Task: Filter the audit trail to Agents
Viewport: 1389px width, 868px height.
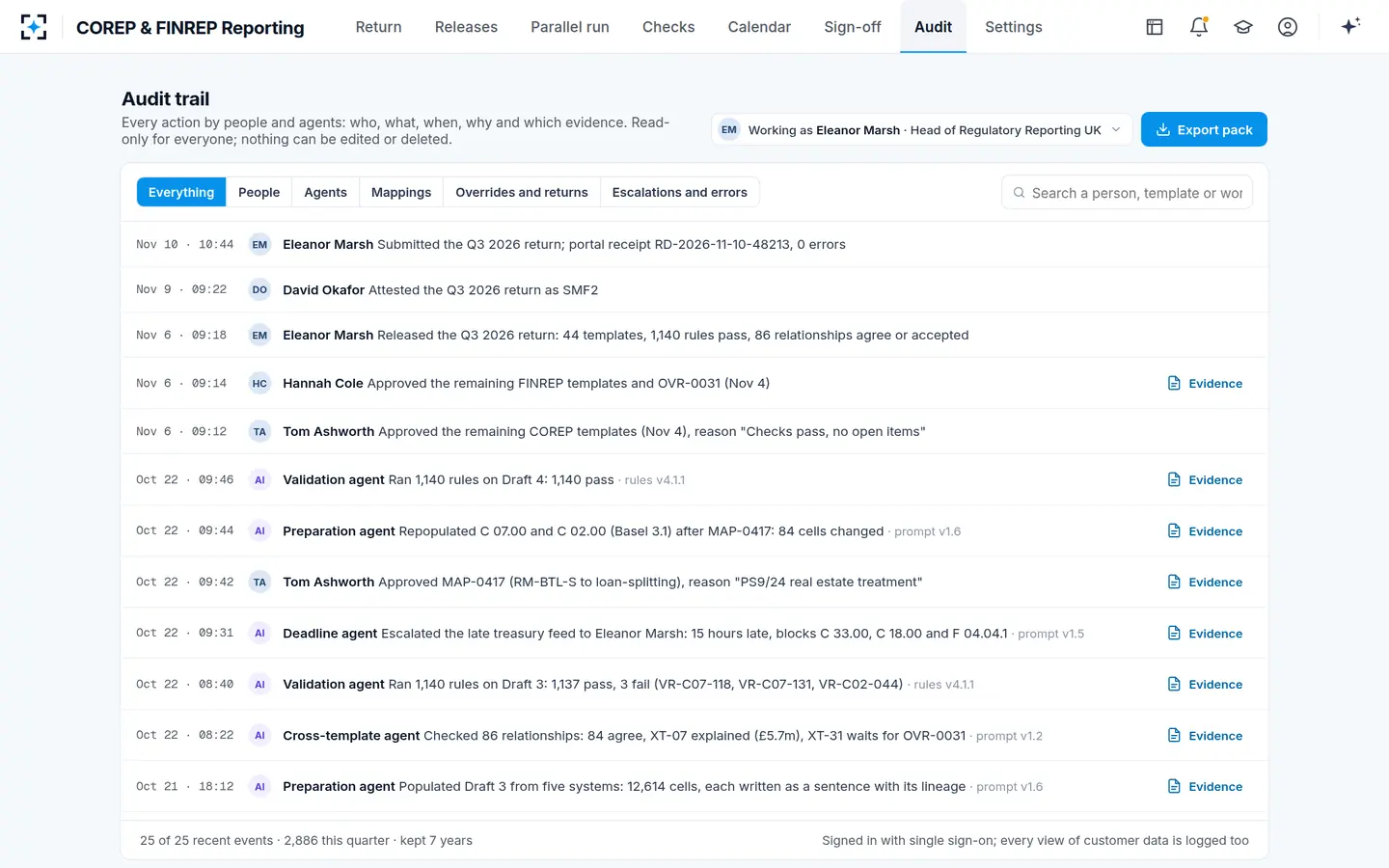Action: (325, 192)
